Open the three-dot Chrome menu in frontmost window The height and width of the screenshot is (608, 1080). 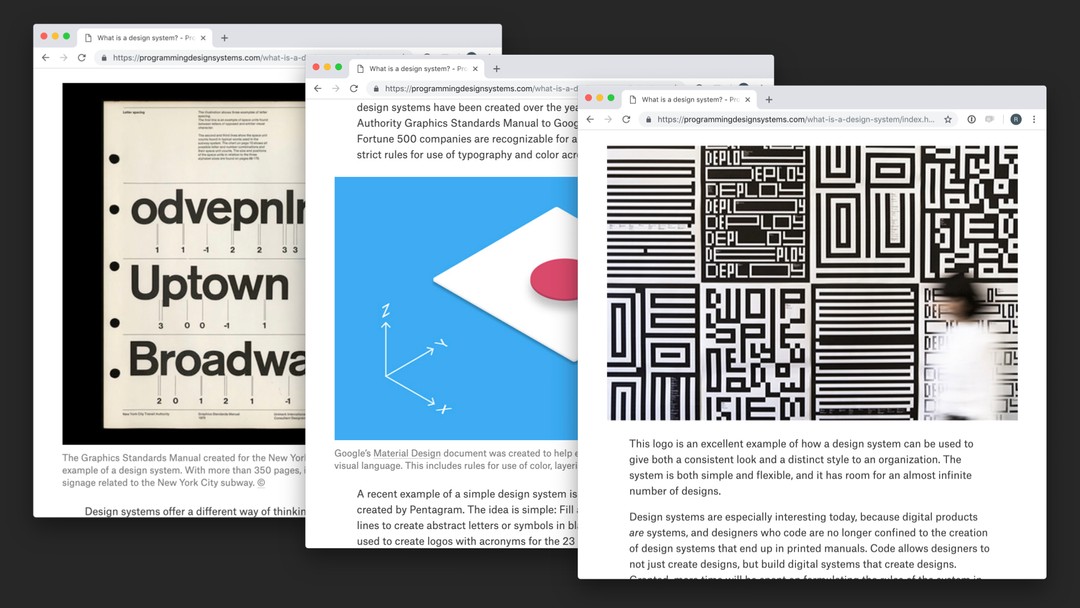tap(1035, 118)
